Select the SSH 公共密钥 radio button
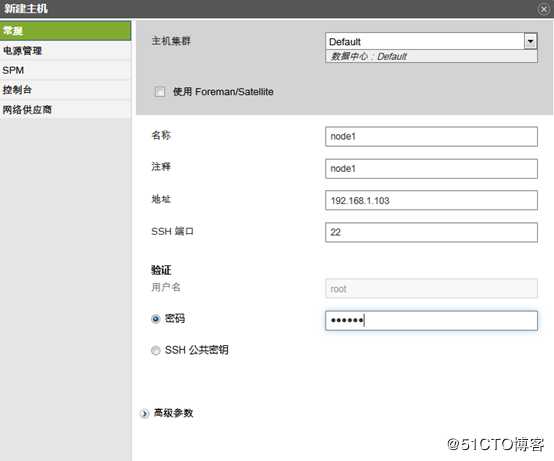554x461 pixels. pyautogui.click(x=155, y=350)
